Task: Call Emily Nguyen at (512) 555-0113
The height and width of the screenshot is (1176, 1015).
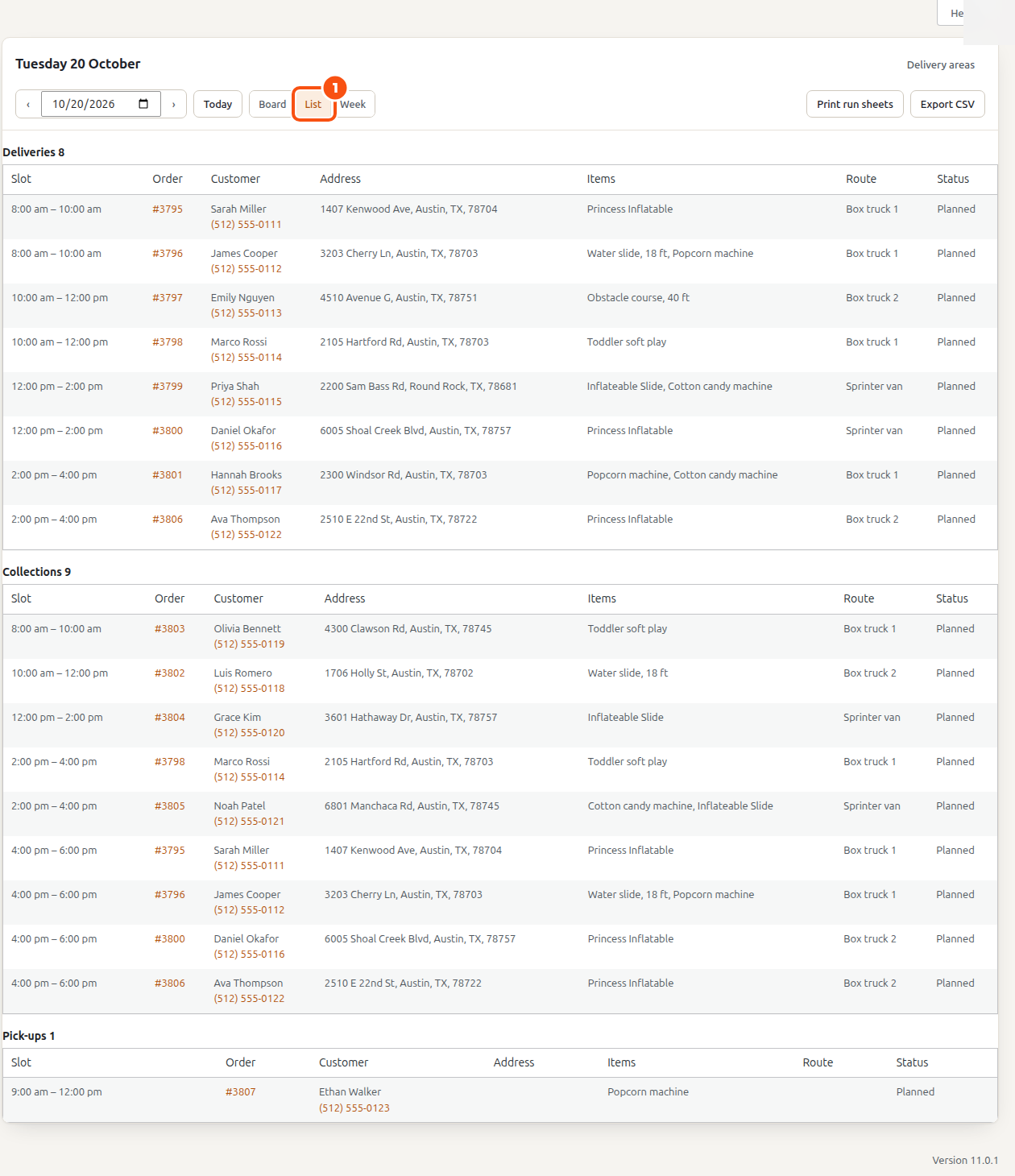Action: [246, 313]
